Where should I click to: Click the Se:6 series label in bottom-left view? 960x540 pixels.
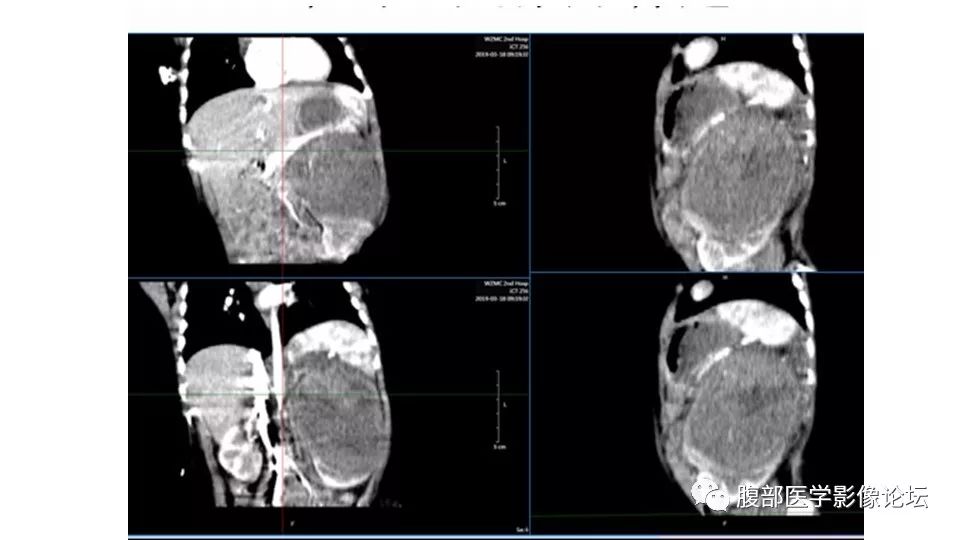(x=522, y=530)
